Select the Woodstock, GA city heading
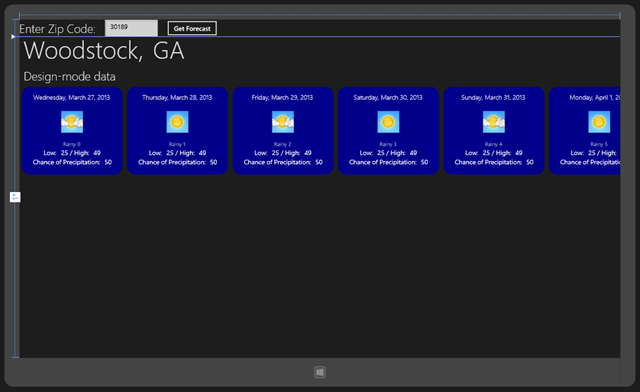 [x=104, y=51]
